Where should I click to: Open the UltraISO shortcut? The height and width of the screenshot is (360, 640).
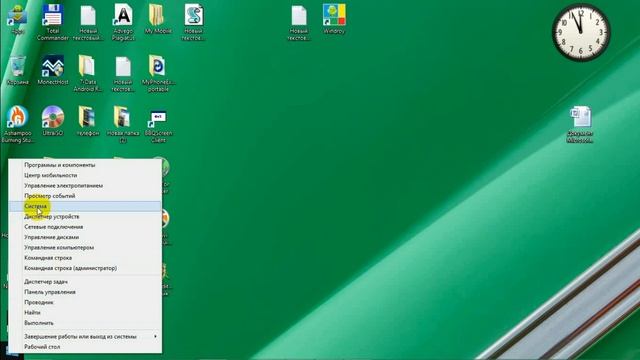pyautogui.click(x=53, y=121)
